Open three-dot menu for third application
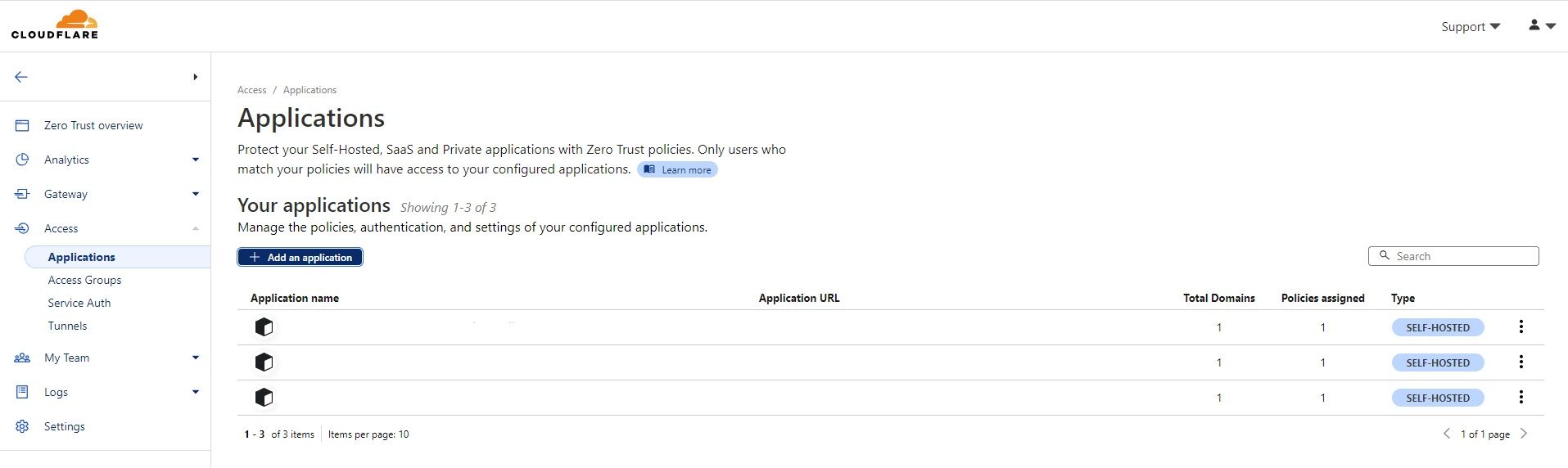 [1521, 397]
